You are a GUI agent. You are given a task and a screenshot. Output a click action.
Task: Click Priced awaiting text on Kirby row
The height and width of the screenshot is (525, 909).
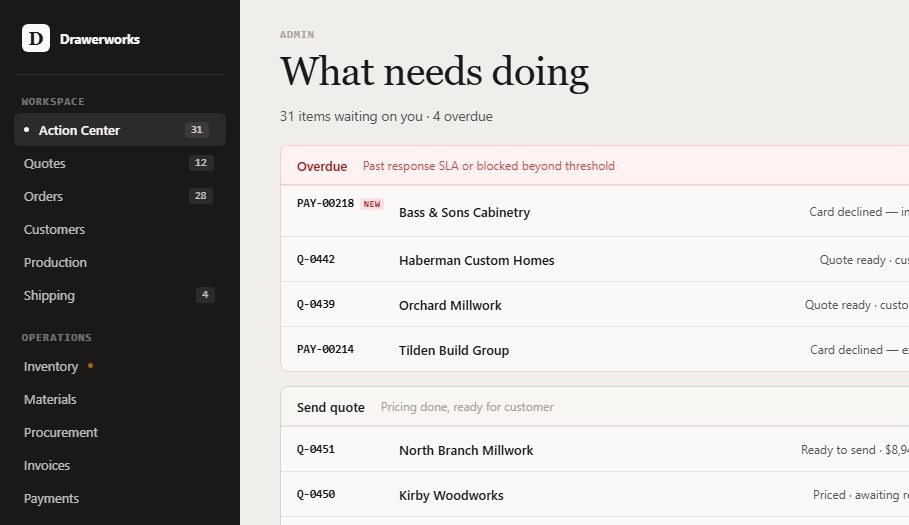(861, 494)
